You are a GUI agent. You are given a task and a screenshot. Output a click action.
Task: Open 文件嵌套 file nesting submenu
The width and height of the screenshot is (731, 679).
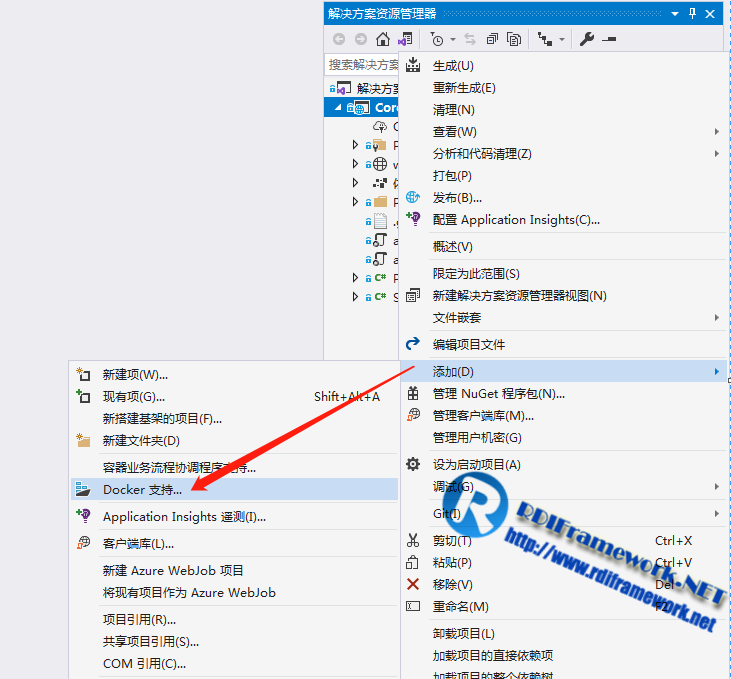[562, 318]
